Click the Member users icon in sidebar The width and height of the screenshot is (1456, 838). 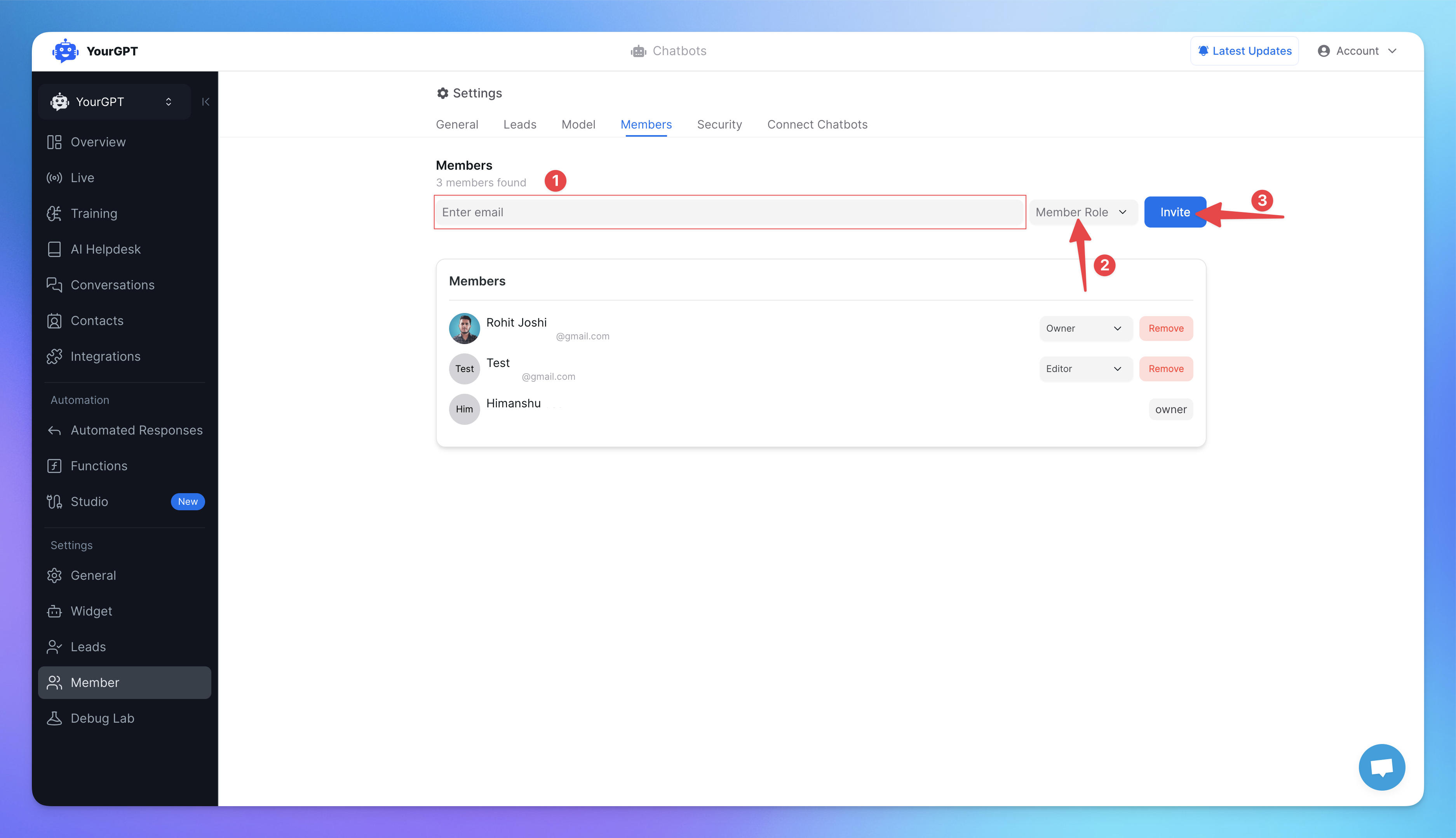click(54, 683)
